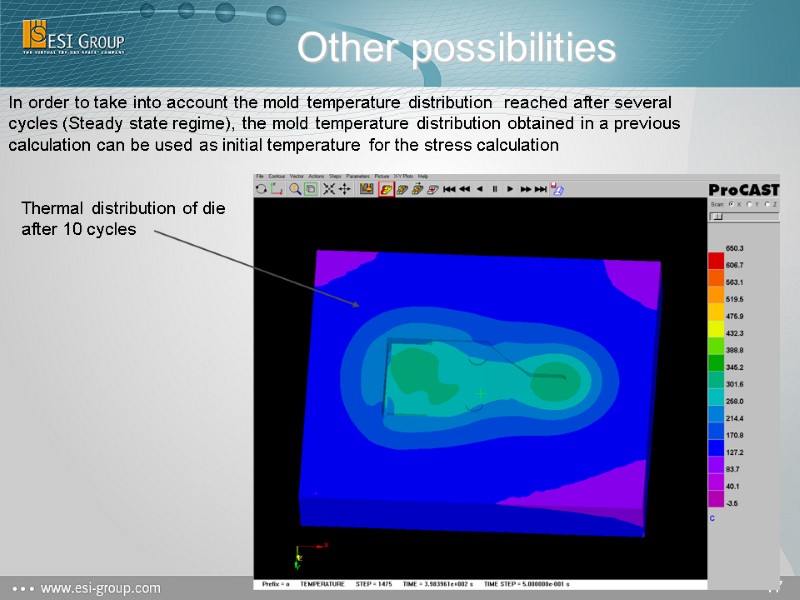The height and width of the screenshot is (600, 800).
Task: Click the red-highlighted animation icon
Action: pyautogui.click(x=386, y=188)
